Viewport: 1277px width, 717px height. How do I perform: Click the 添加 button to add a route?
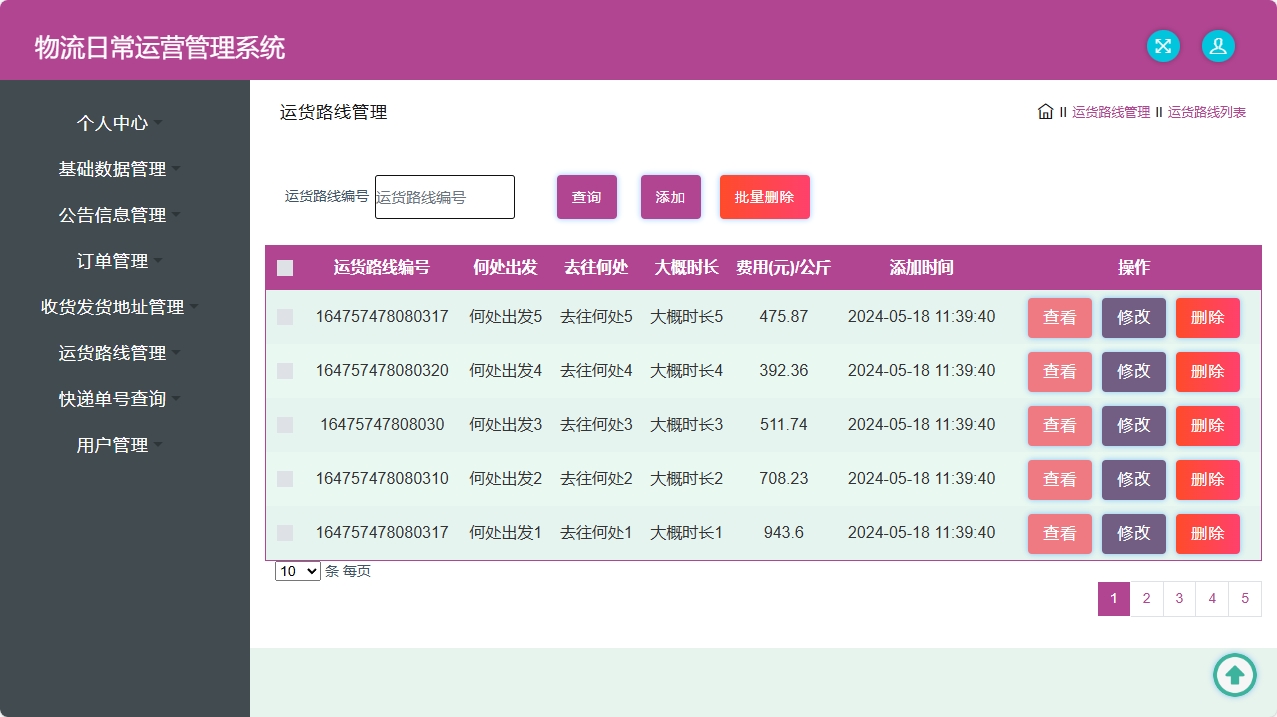click(x=670, y=197)
